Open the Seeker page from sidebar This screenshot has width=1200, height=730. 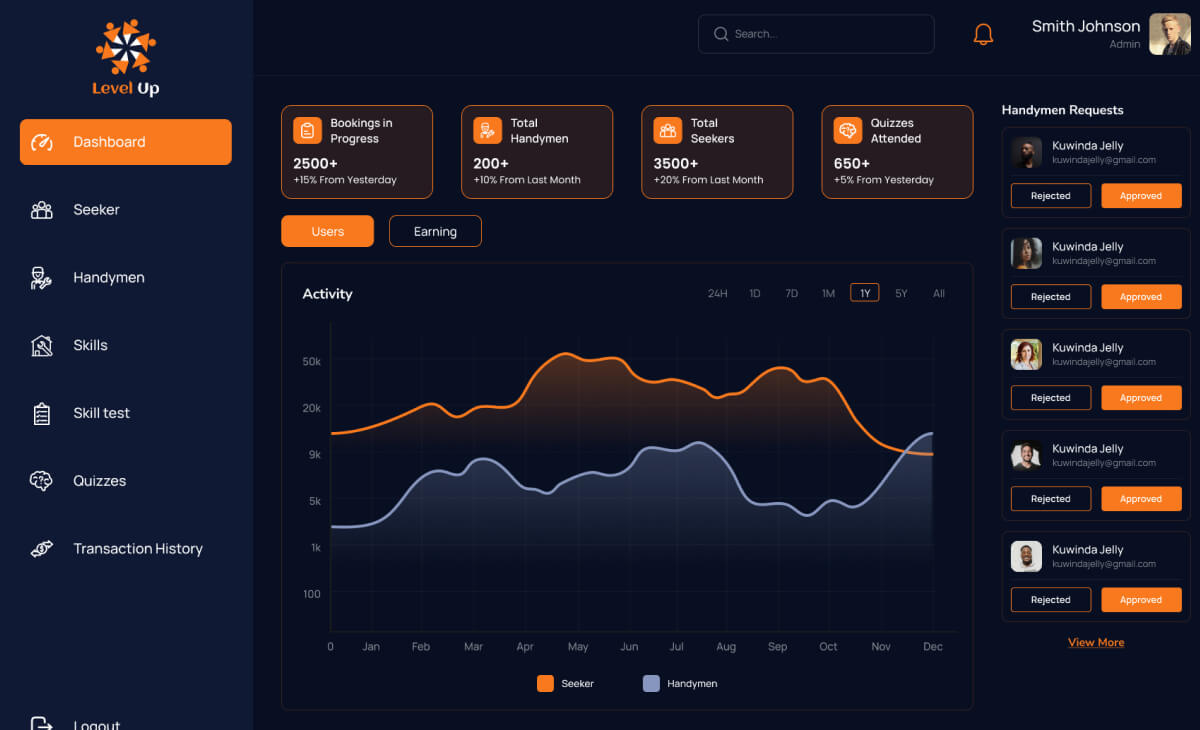tap(96, 210)
